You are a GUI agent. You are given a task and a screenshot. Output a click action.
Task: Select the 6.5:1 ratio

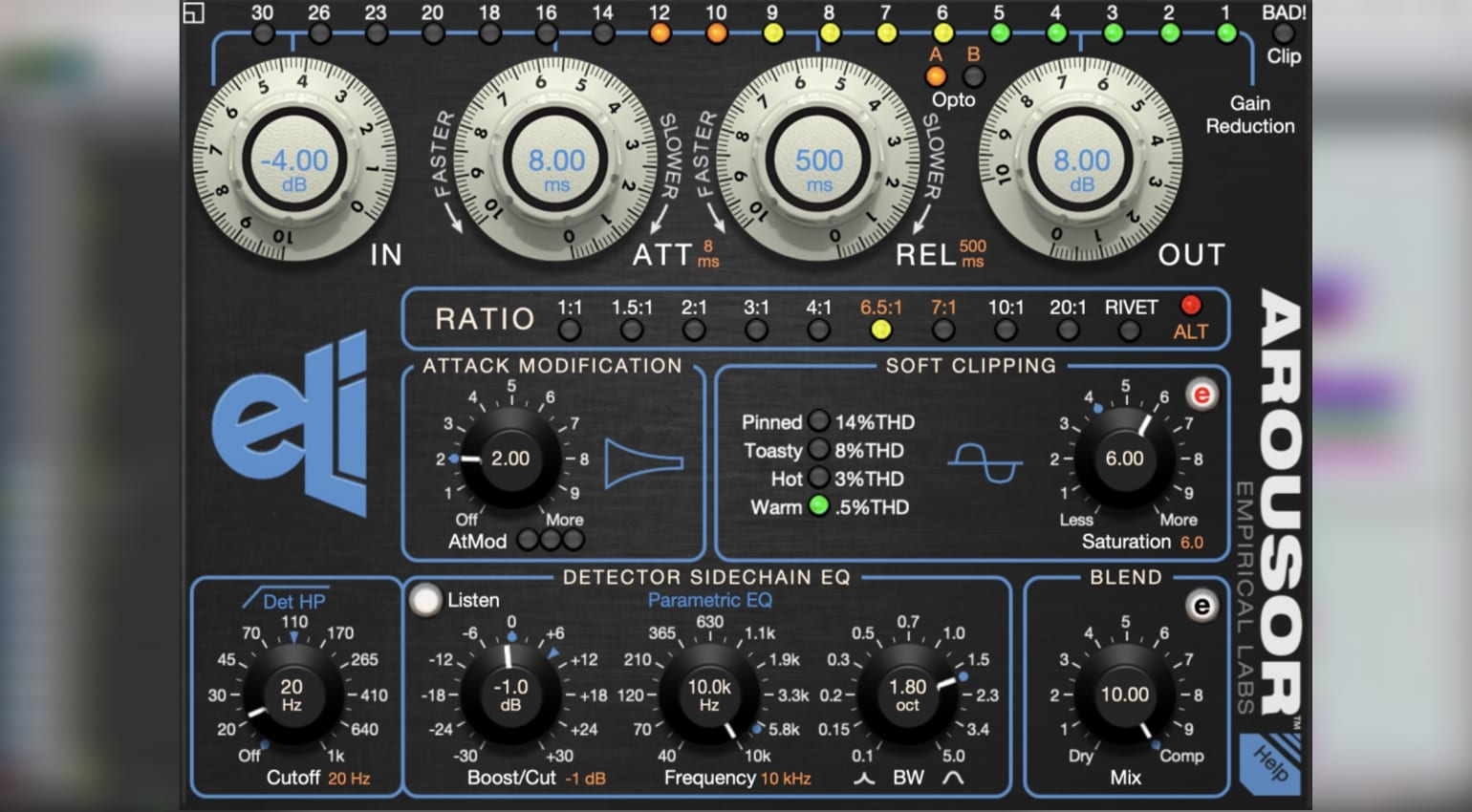pos(880,330)
